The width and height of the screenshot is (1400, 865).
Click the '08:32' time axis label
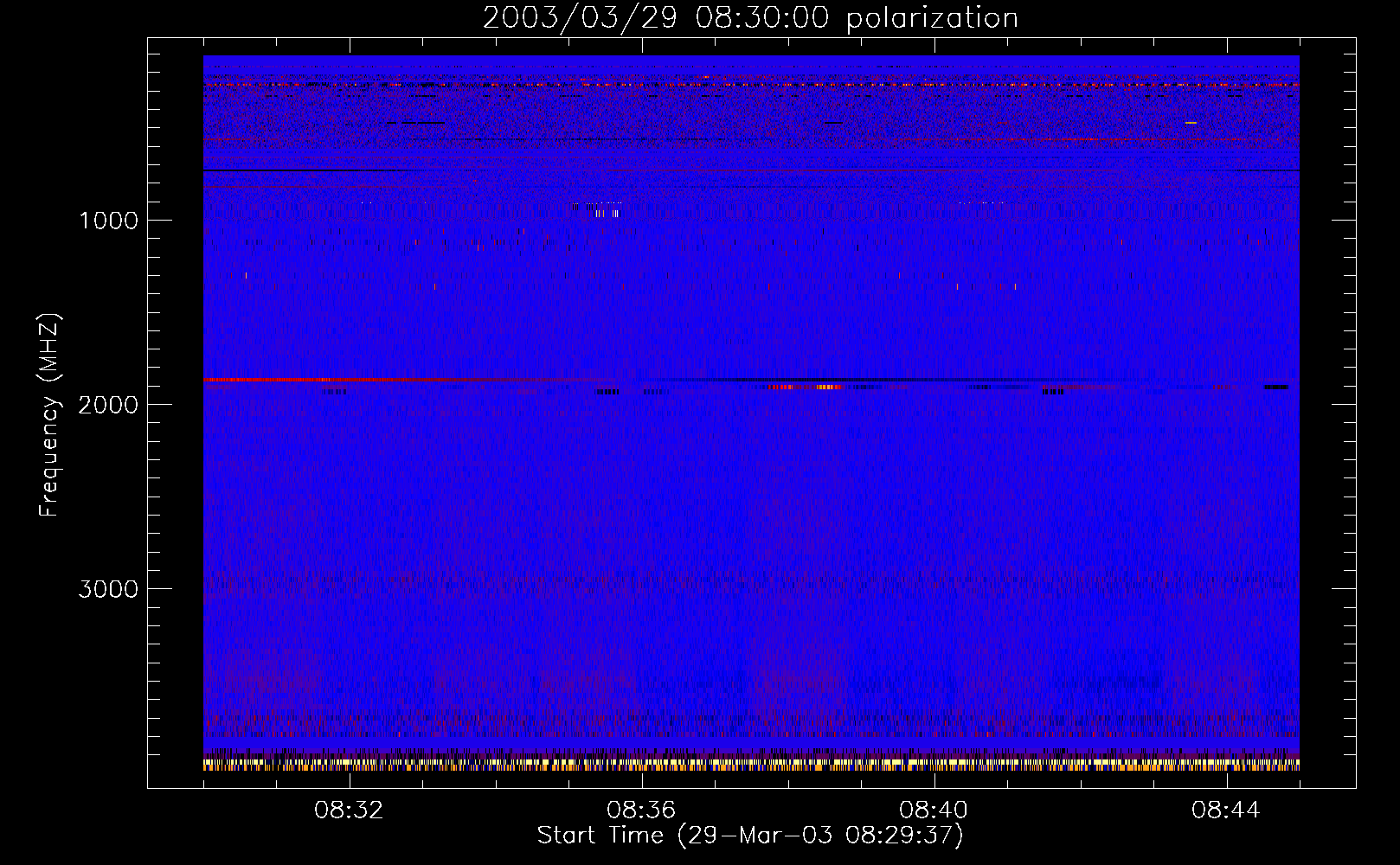tap(350, 811)
